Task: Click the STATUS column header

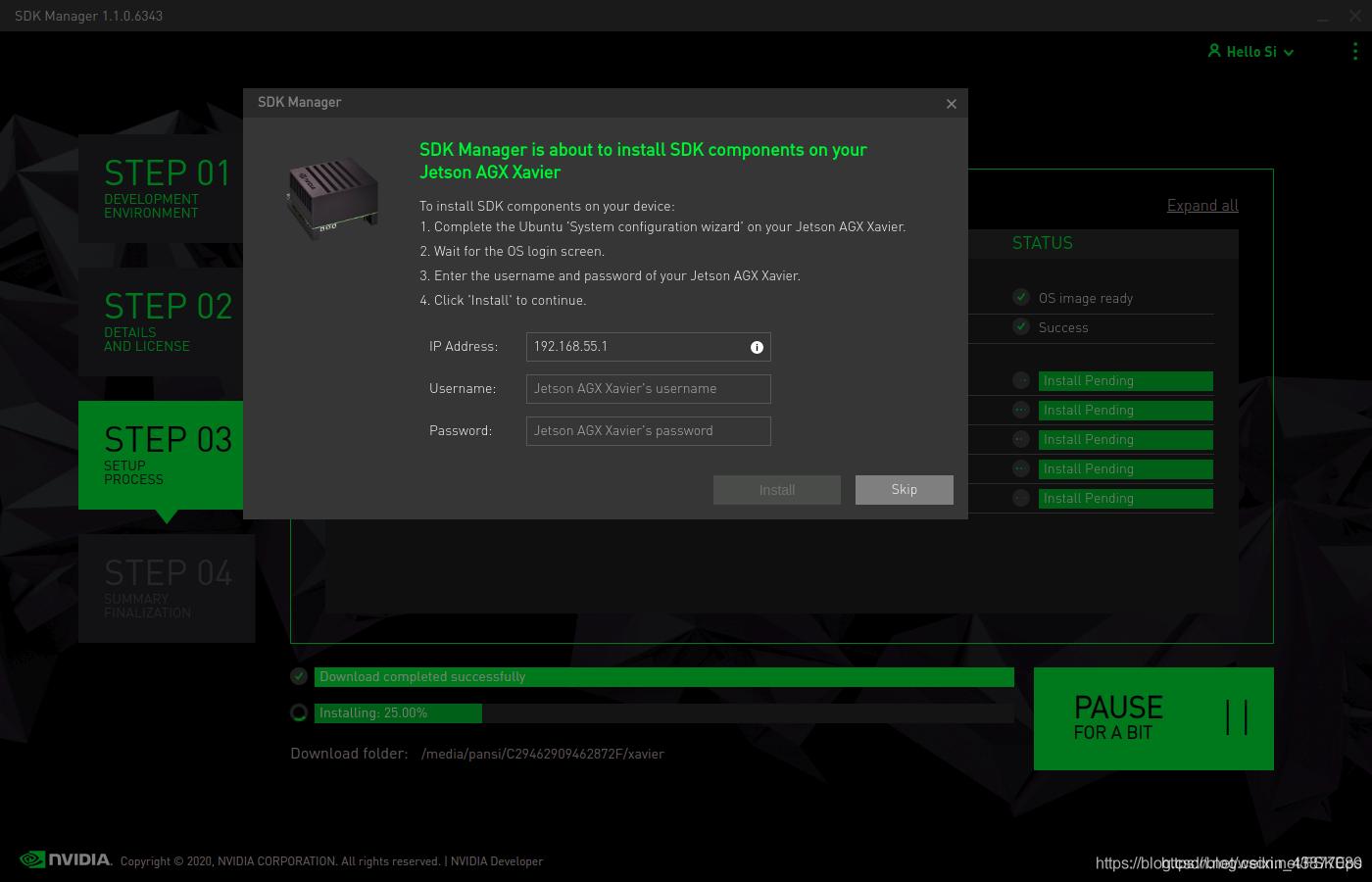Action: (1042, 243)
